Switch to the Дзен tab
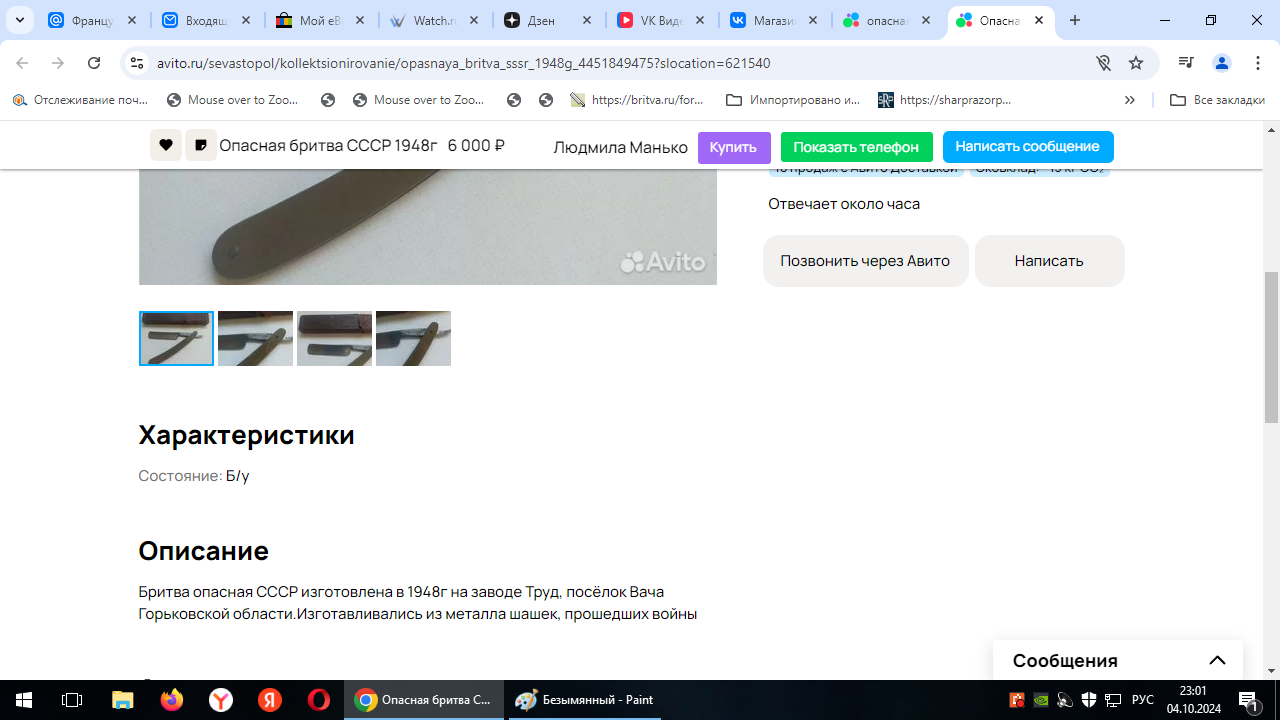 pos(547,20)
